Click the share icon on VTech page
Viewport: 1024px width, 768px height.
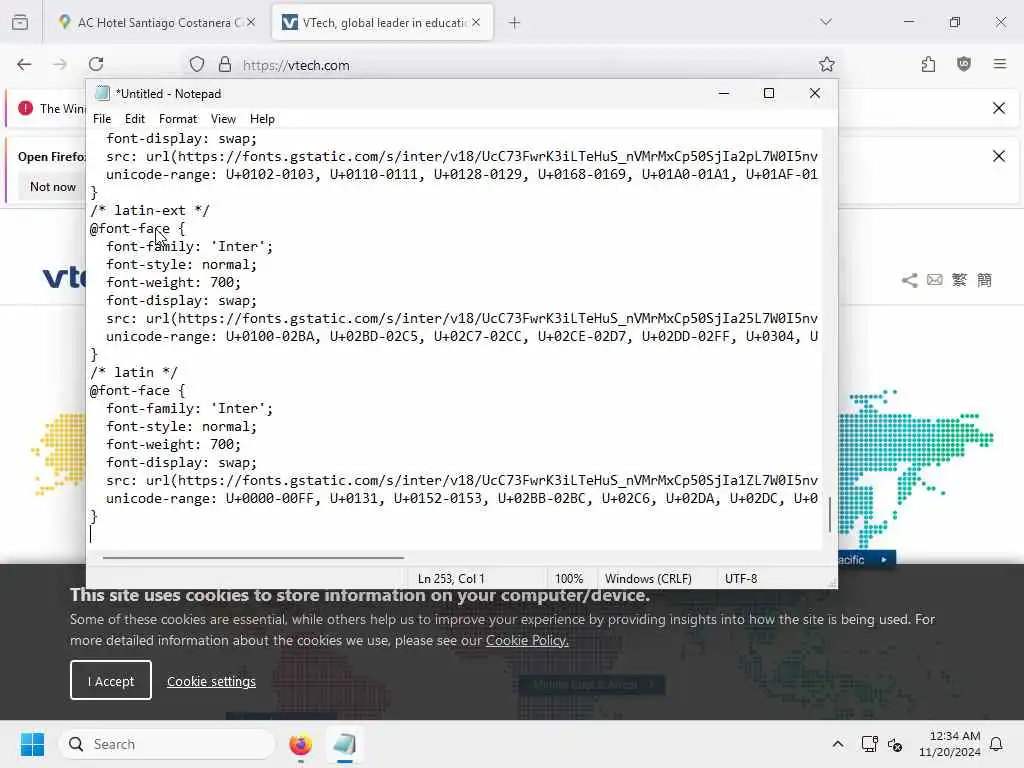[x=909, y=280]
